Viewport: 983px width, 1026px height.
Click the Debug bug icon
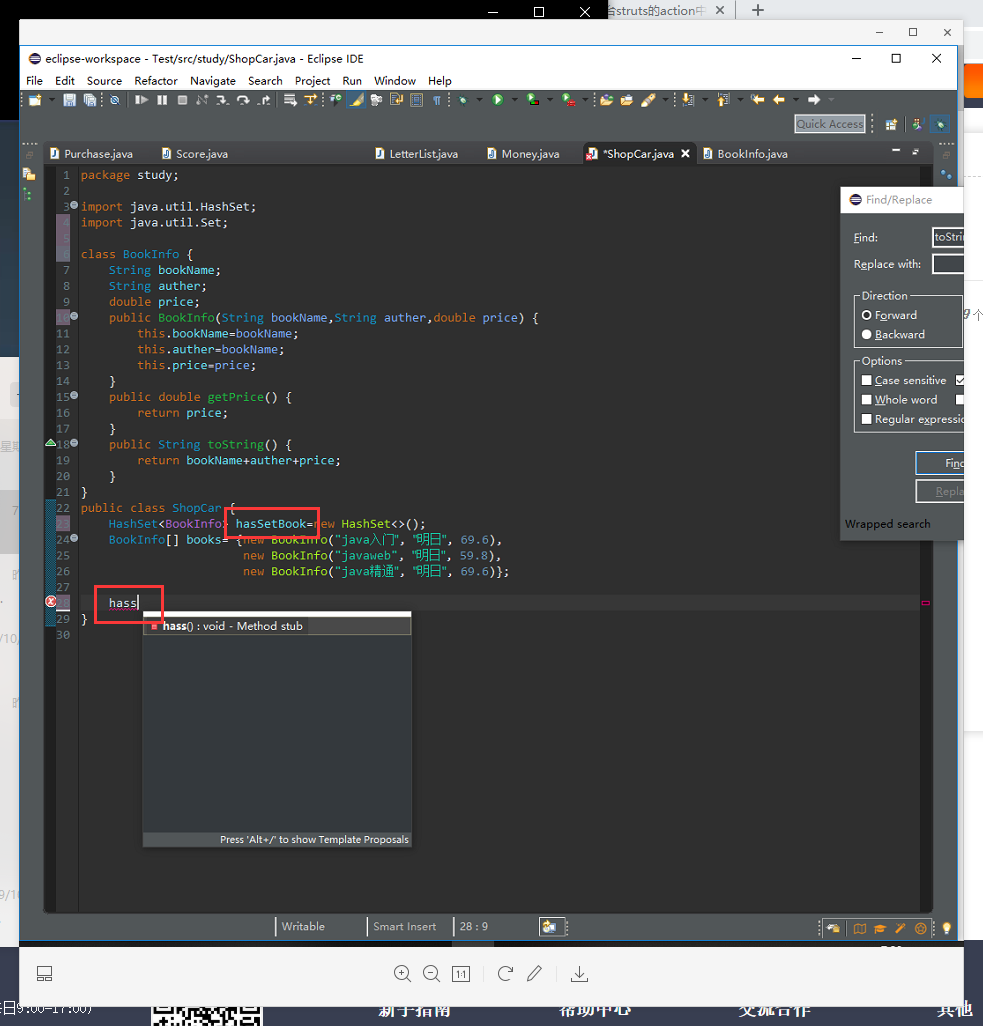tap(463, 99)
